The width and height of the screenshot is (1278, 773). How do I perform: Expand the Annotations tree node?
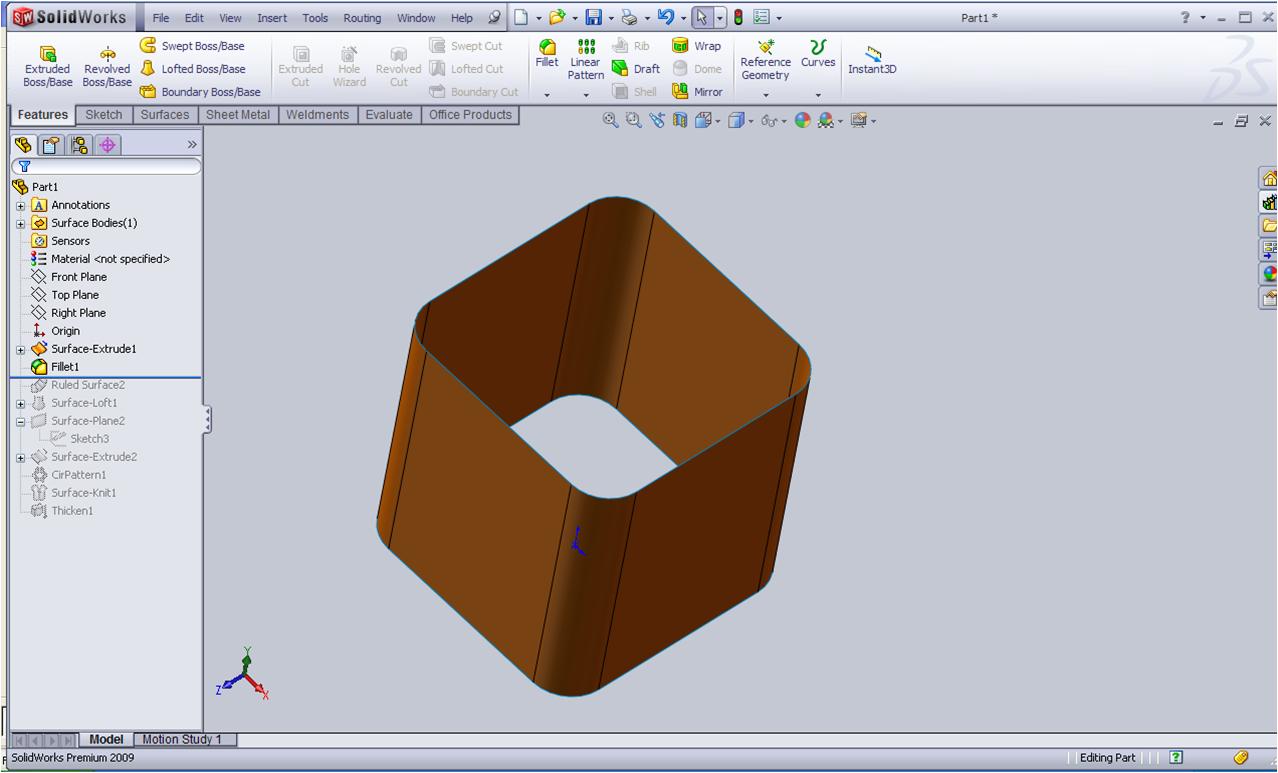20,206
